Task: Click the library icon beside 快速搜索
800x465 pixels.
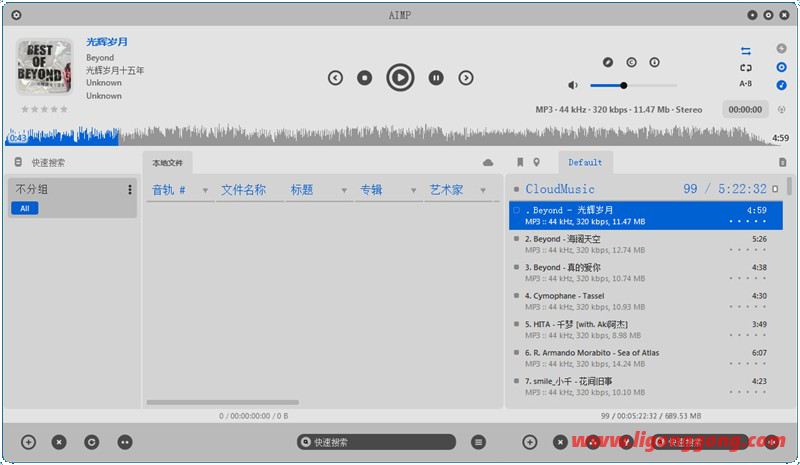Action: point(18,162)
